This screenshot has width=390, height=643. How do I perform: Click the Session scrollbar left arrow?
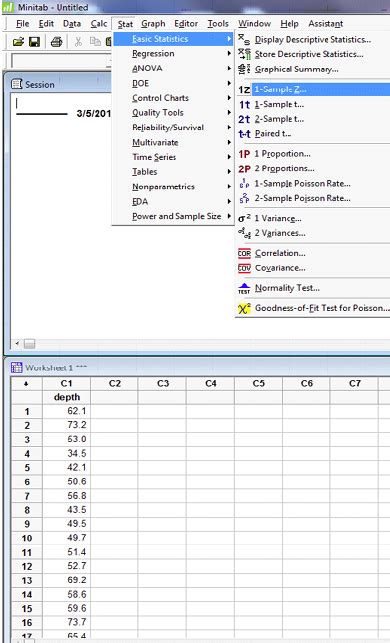17,344
